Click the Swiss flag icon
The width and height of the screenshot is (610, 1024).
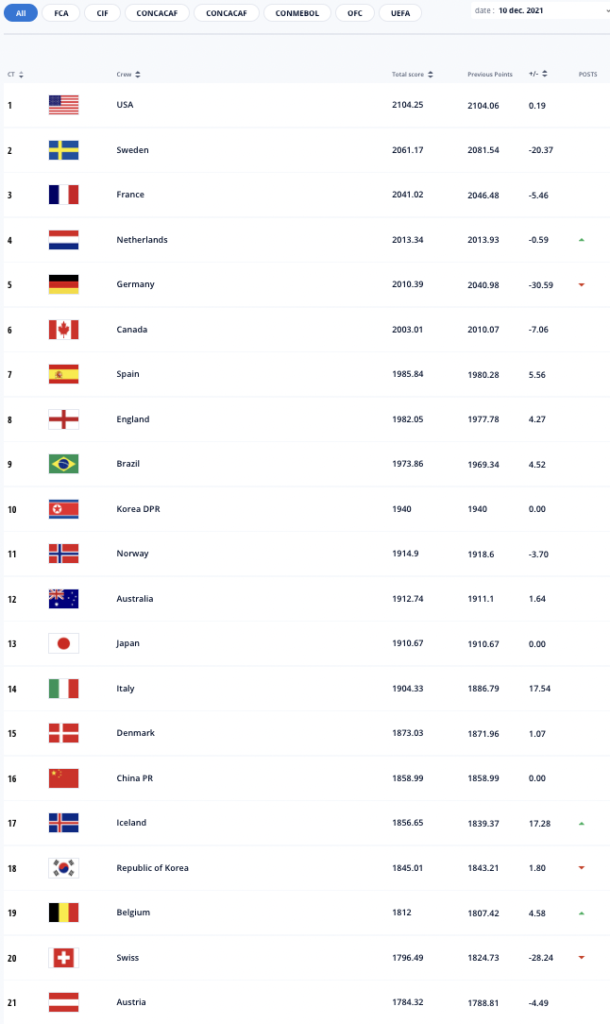pos(63,958)
